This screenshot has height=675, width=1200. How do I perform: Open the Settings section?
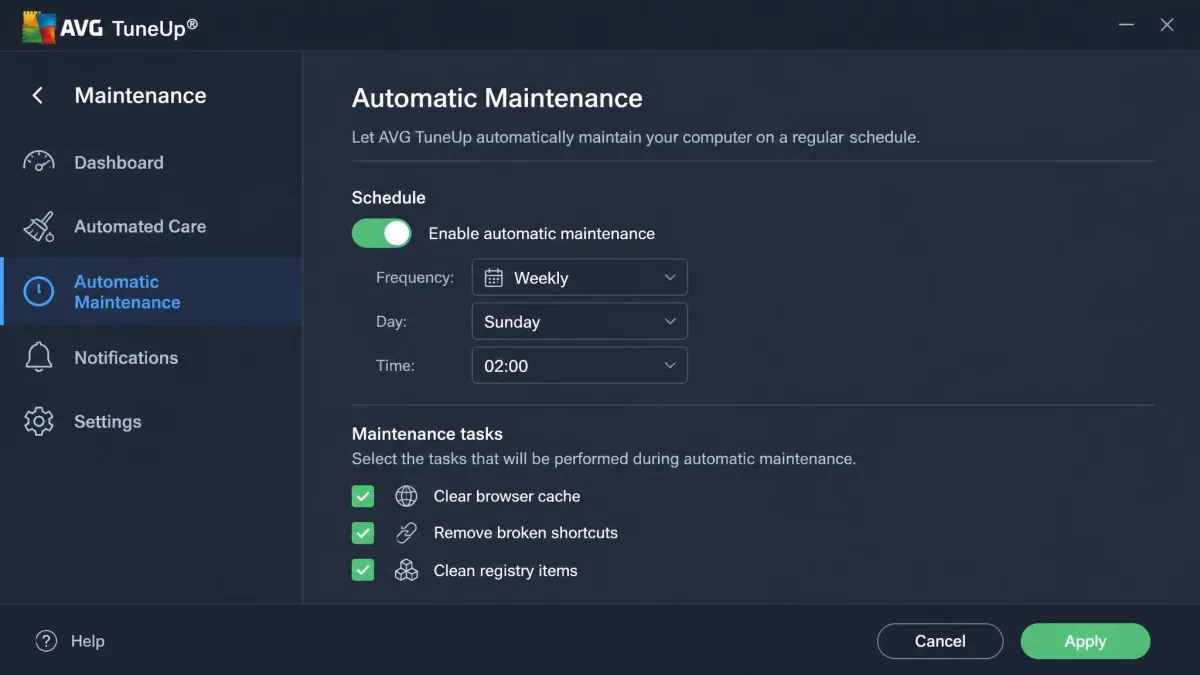point(151,421)
